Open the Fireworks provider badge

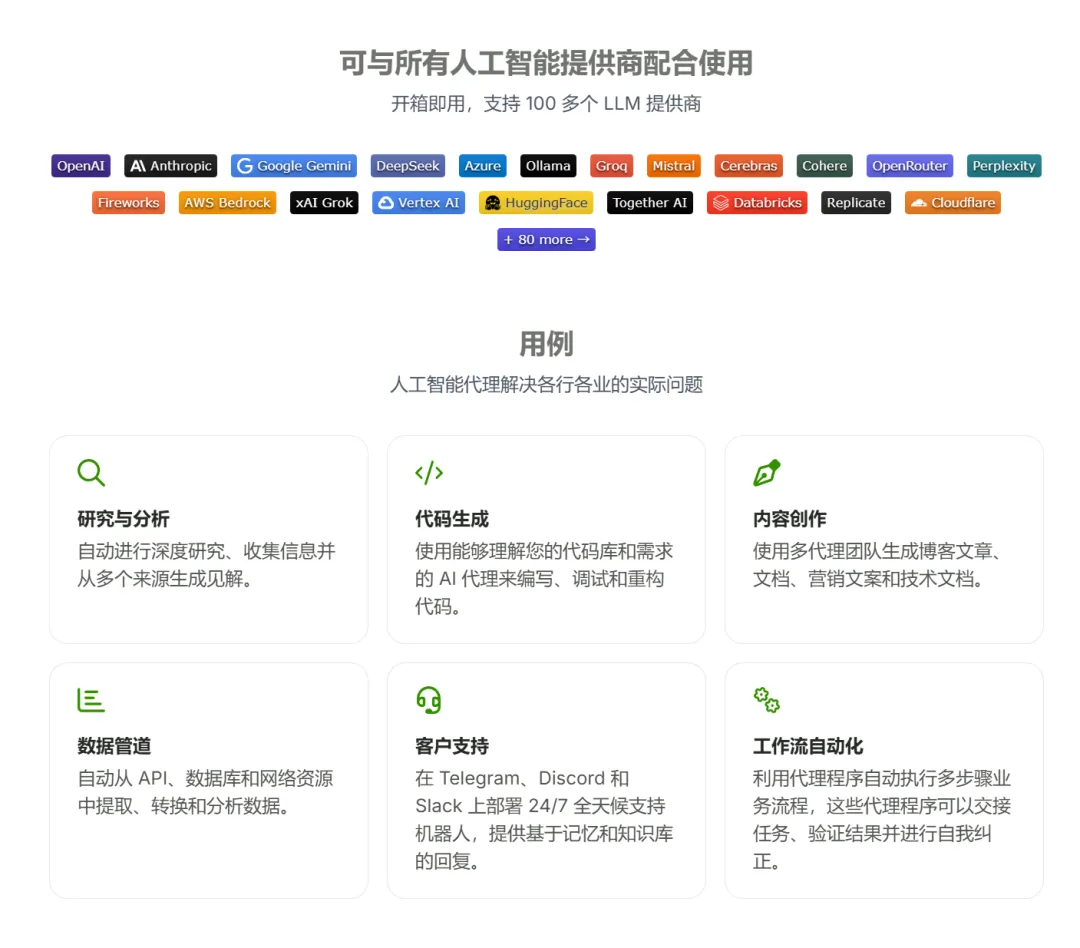(129, 203)
